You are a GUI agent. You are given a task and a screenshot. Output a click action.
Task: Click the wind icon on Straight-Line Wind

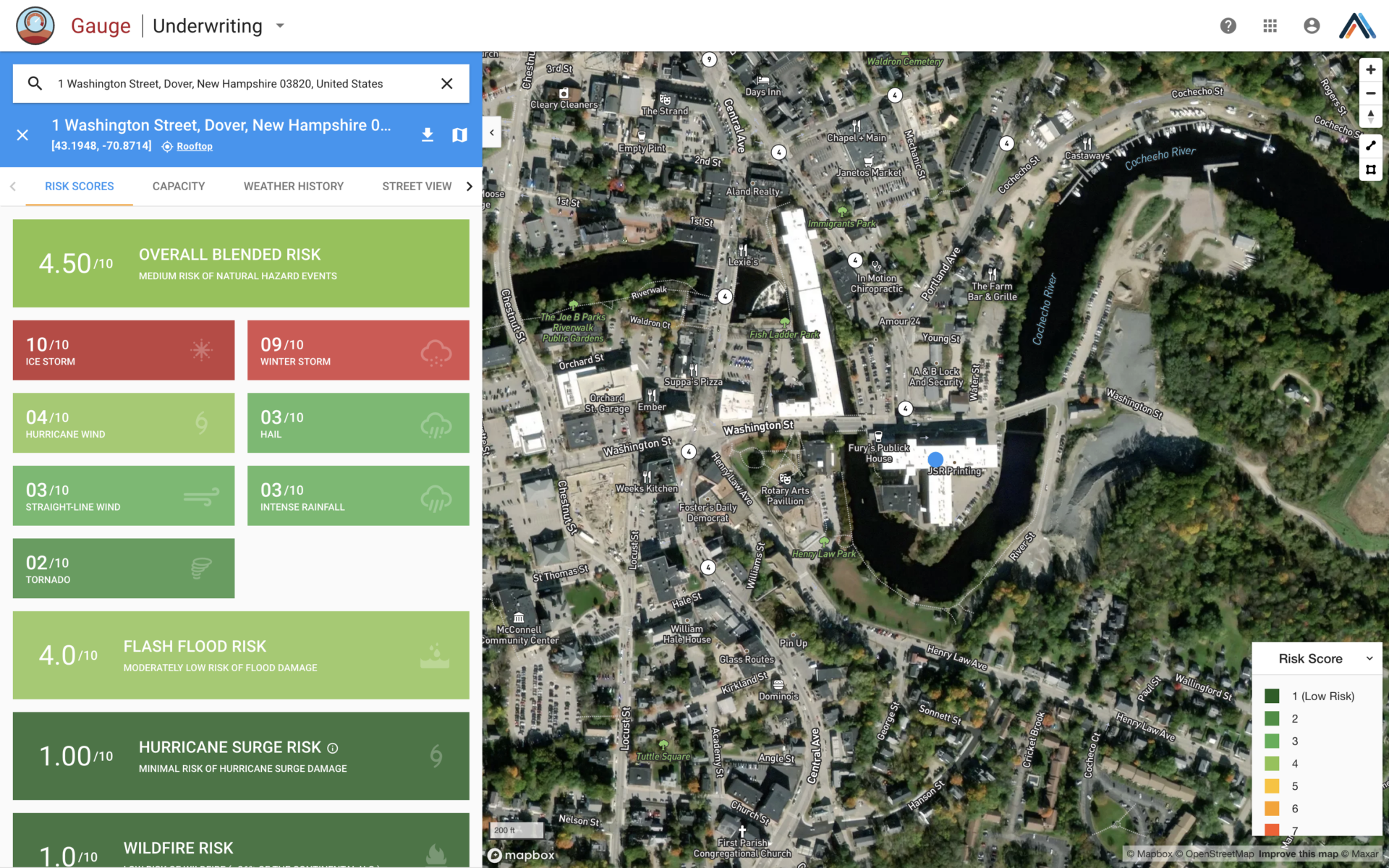pyautogui.click(x=201, y=497)
